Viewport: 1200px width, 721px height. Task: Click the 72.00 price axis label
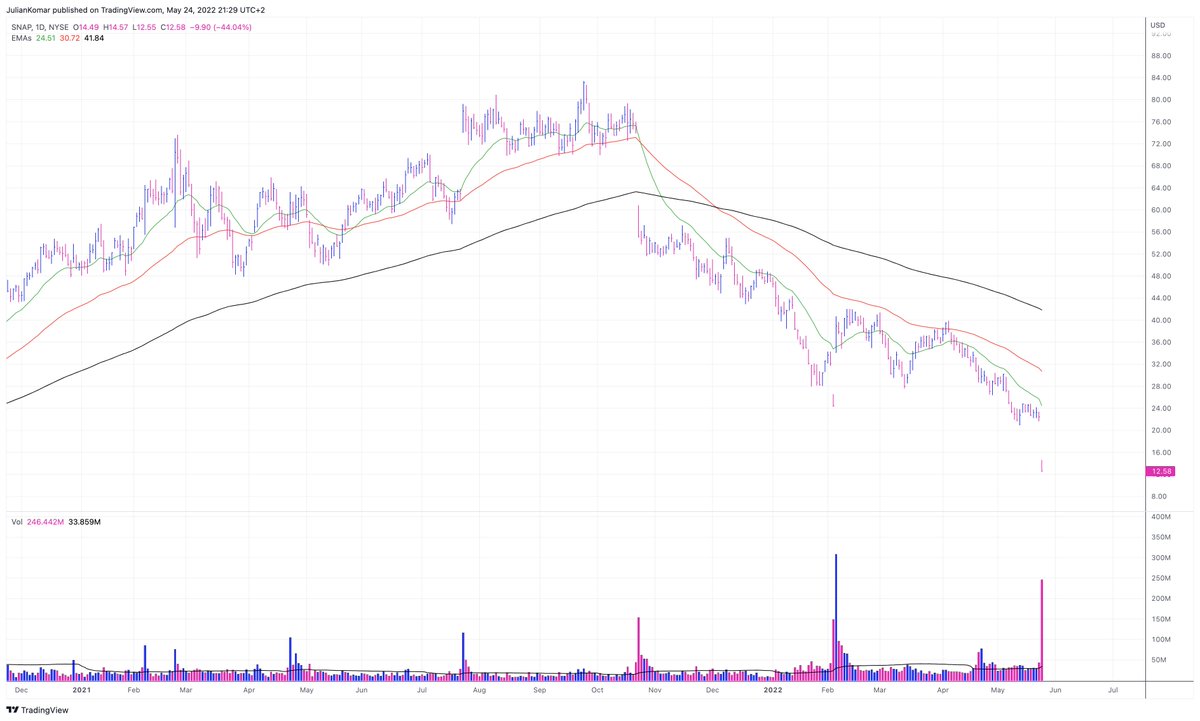click(x=1160, y=144)
